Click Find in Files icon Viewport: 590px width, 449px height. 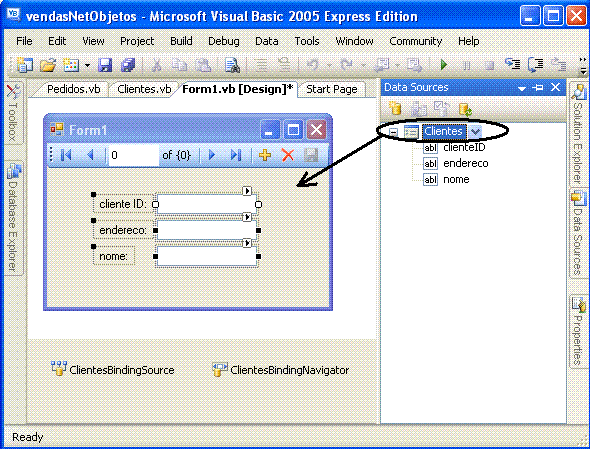[x=232, y=65]
